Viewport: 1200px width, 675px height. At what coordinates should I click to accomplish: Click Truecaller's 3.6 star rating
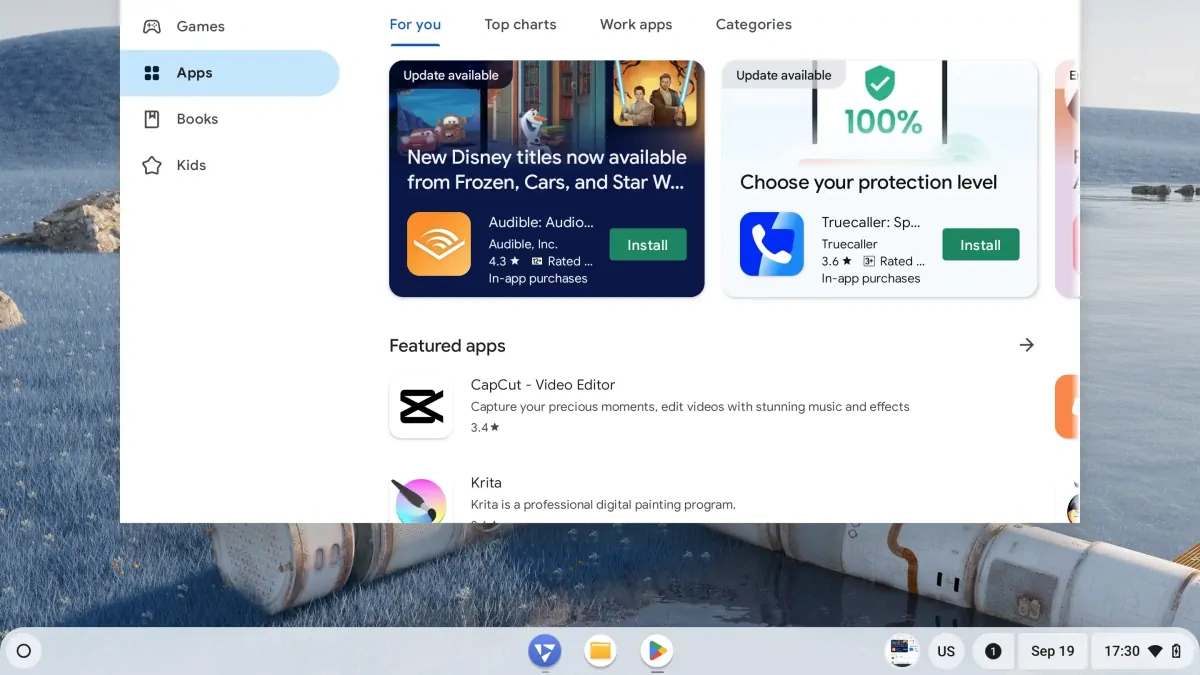[x=837, y=261]
